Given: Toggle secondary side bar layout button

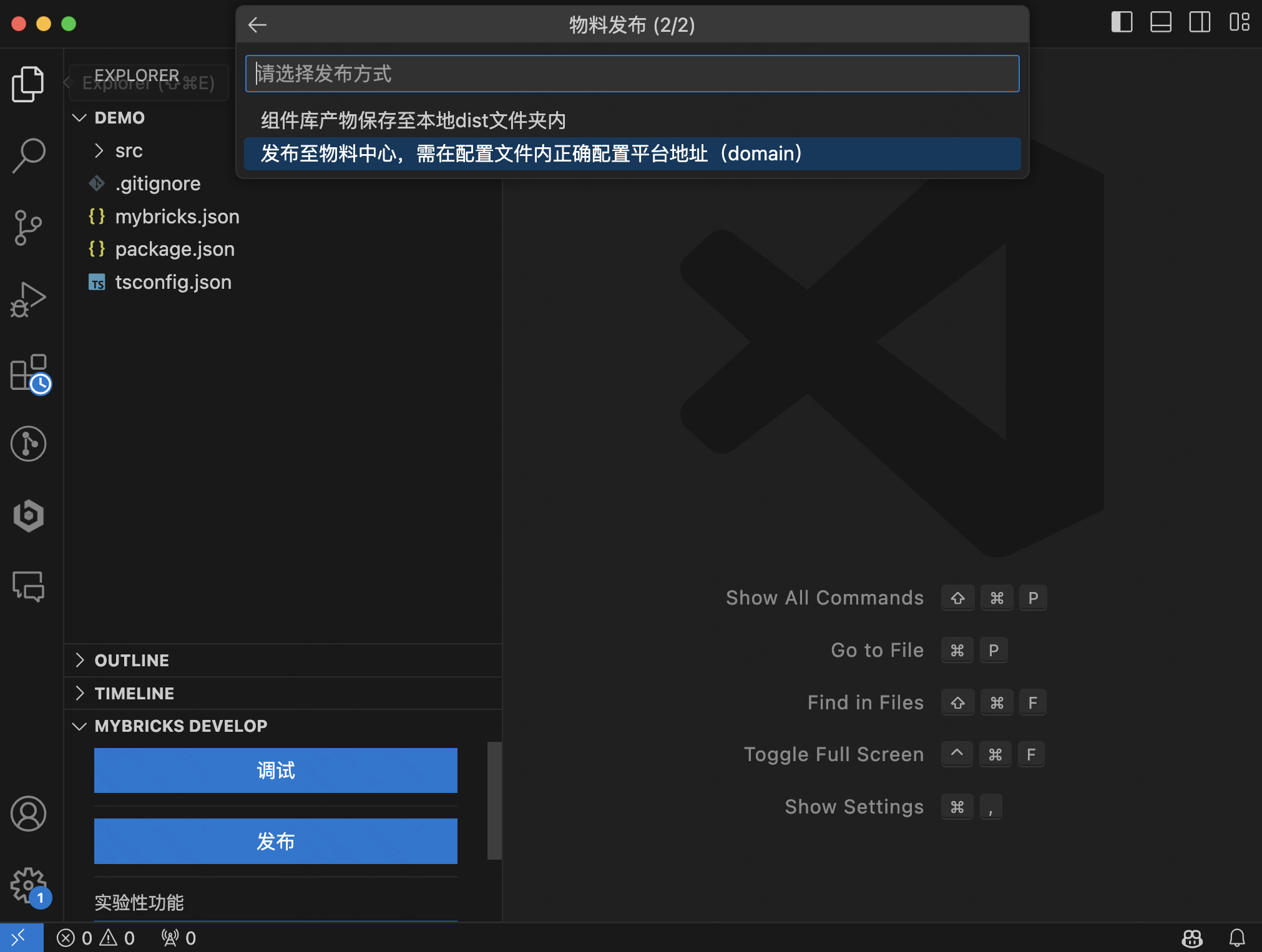Looking at the screenshot, I should 1199,22.
